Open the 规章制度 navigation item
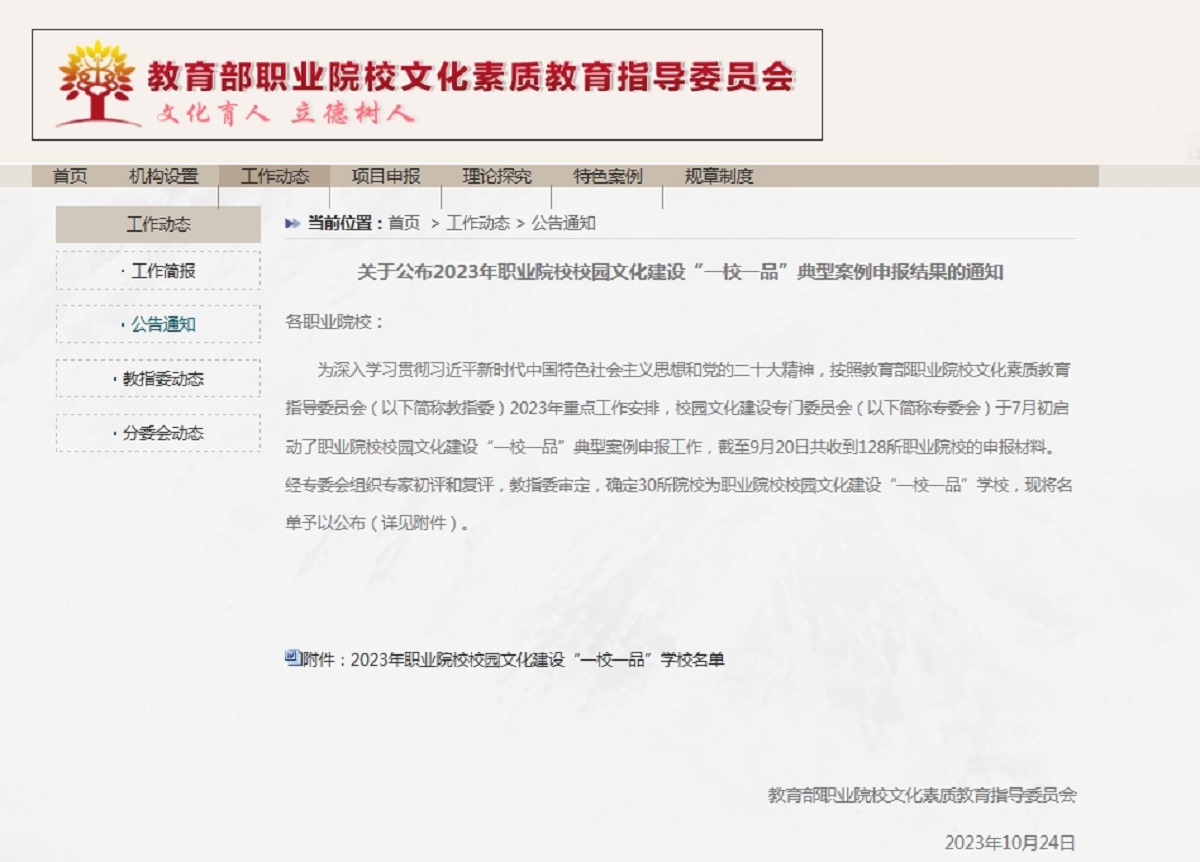 pyautogui.click(x=719, y=177)
